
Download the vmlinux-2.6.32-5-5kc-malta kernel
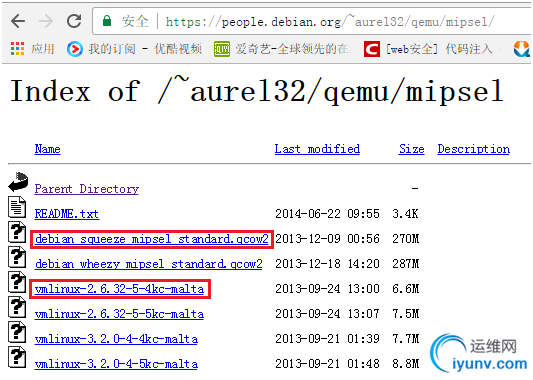pos(119,314)
